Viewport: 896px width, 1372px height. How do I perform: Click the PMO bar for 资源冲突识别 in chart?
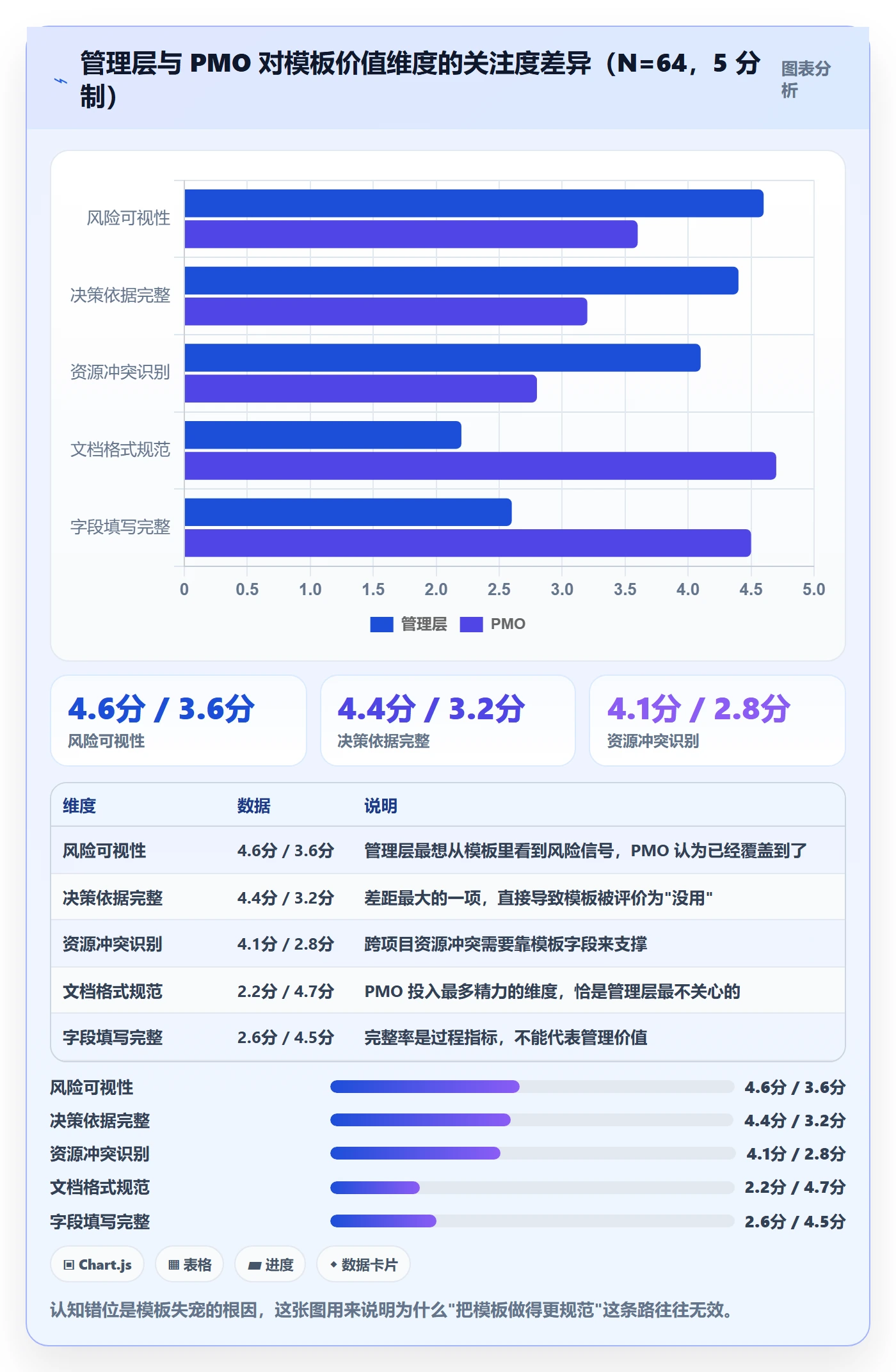[360, 388]
